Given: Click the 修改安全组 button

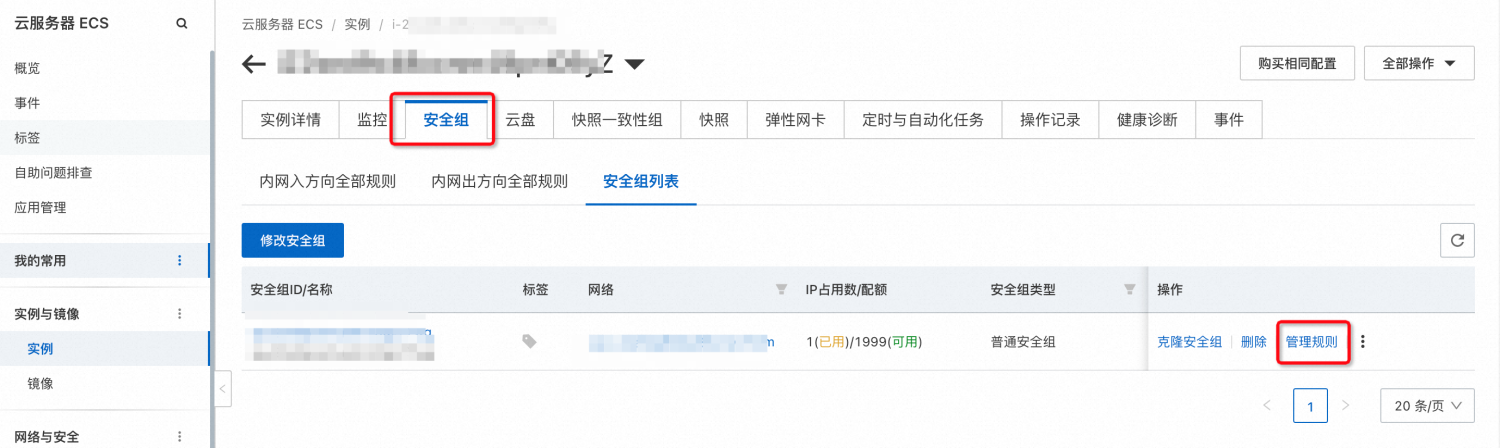Looking at the screenshot, I should coord(292,240).
